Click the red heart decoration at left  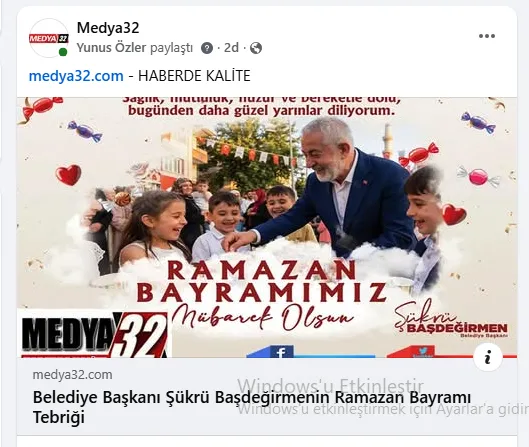pyautogui.click(x=68, y=175)
